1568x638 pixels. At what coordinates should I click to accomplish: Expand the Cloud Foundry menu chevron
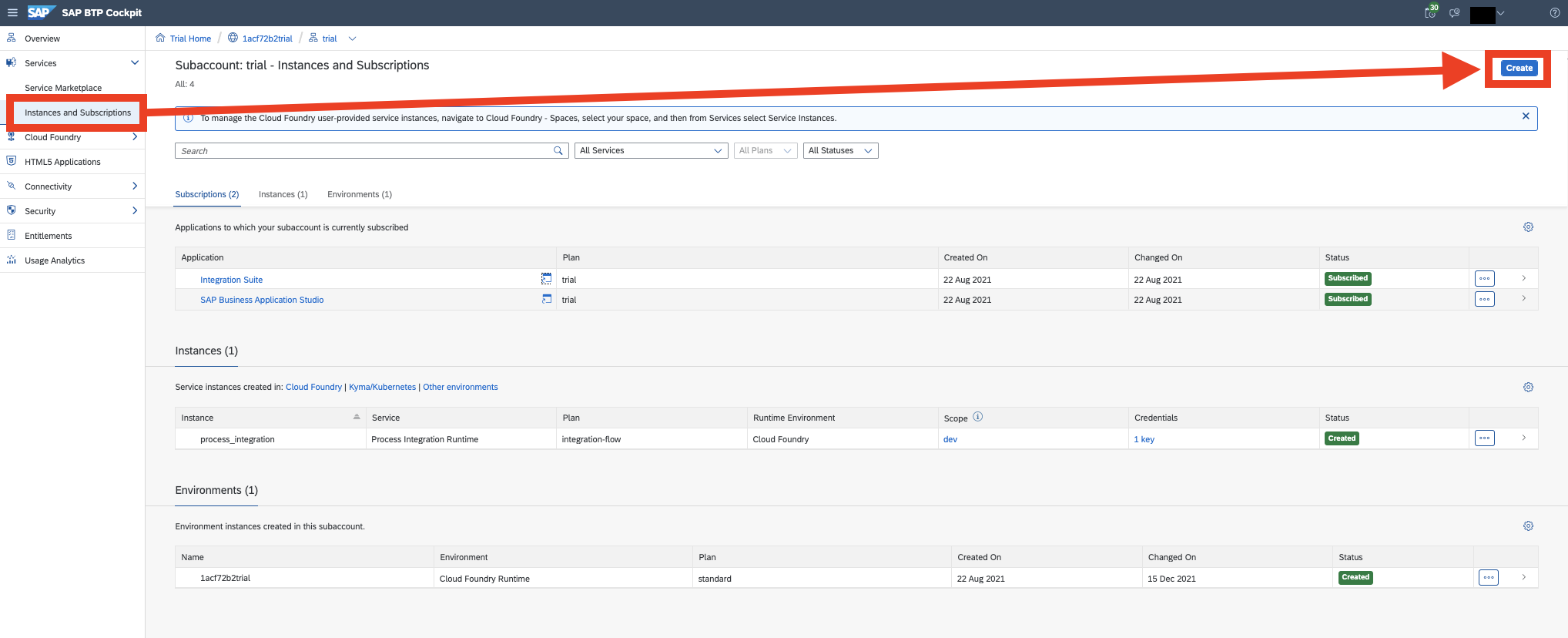click(135, 136)
